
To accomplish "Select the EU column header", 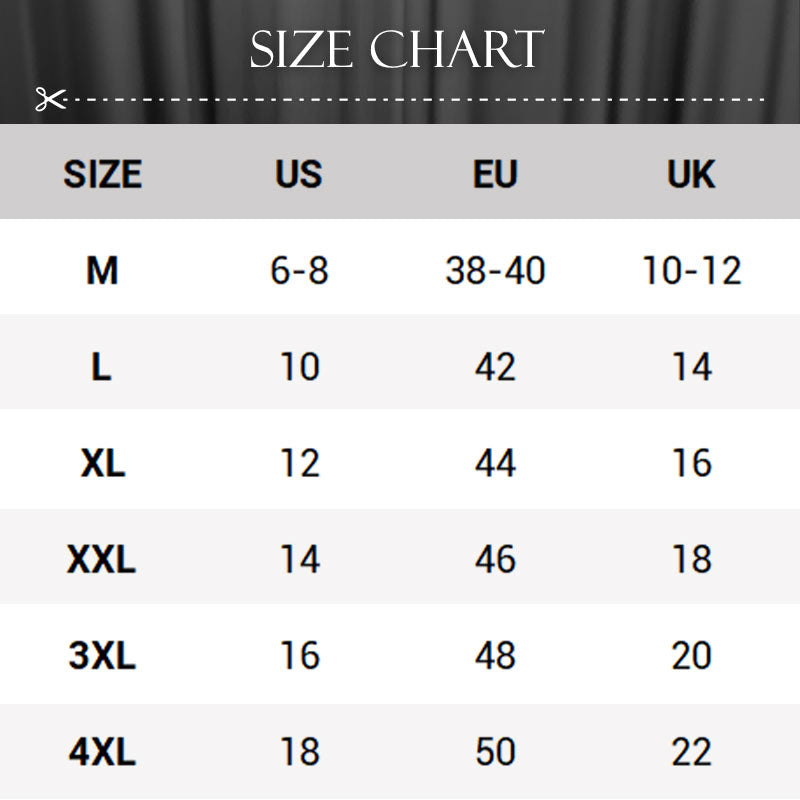I will (x=495, y=174).
